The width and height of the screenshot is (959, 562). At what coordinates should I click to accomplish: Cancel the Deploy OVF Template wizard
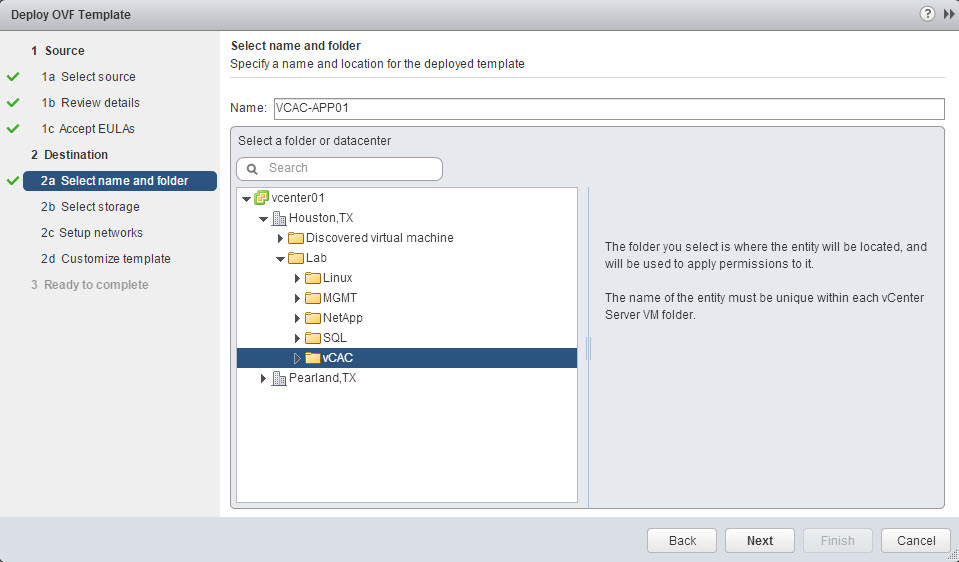[x=915, y=541]
